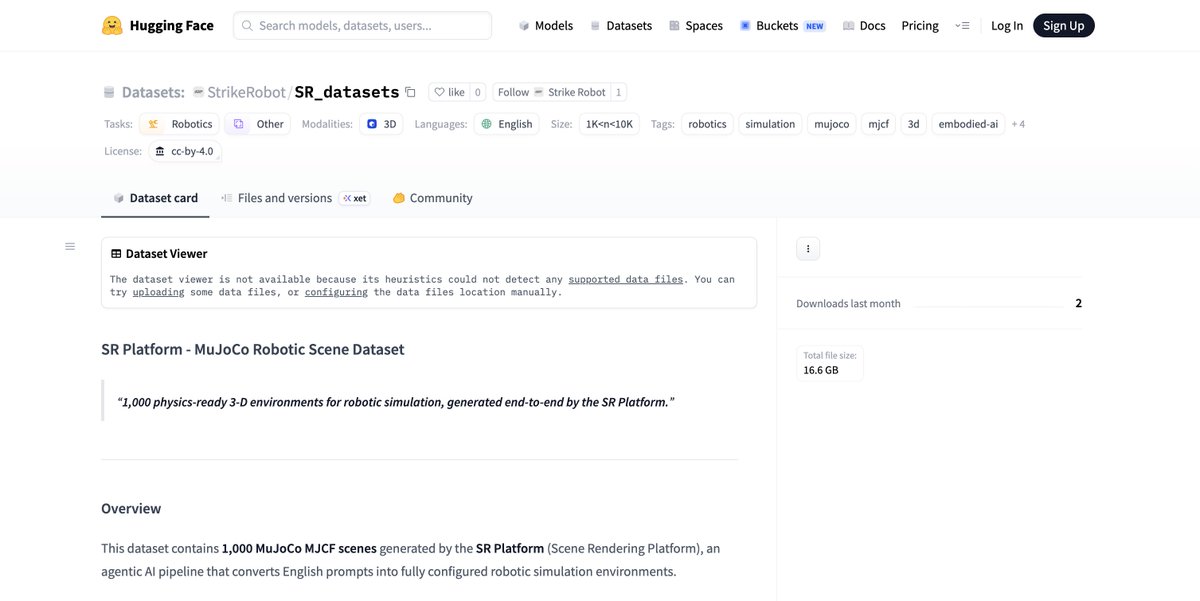
Task: Filter by the English language tag
Action: coord(506,124)
